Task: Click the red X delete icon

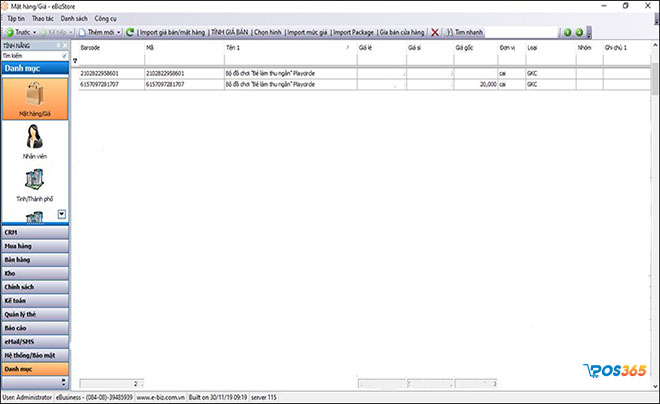Action: pyautogui.click(x=435, y=32)
